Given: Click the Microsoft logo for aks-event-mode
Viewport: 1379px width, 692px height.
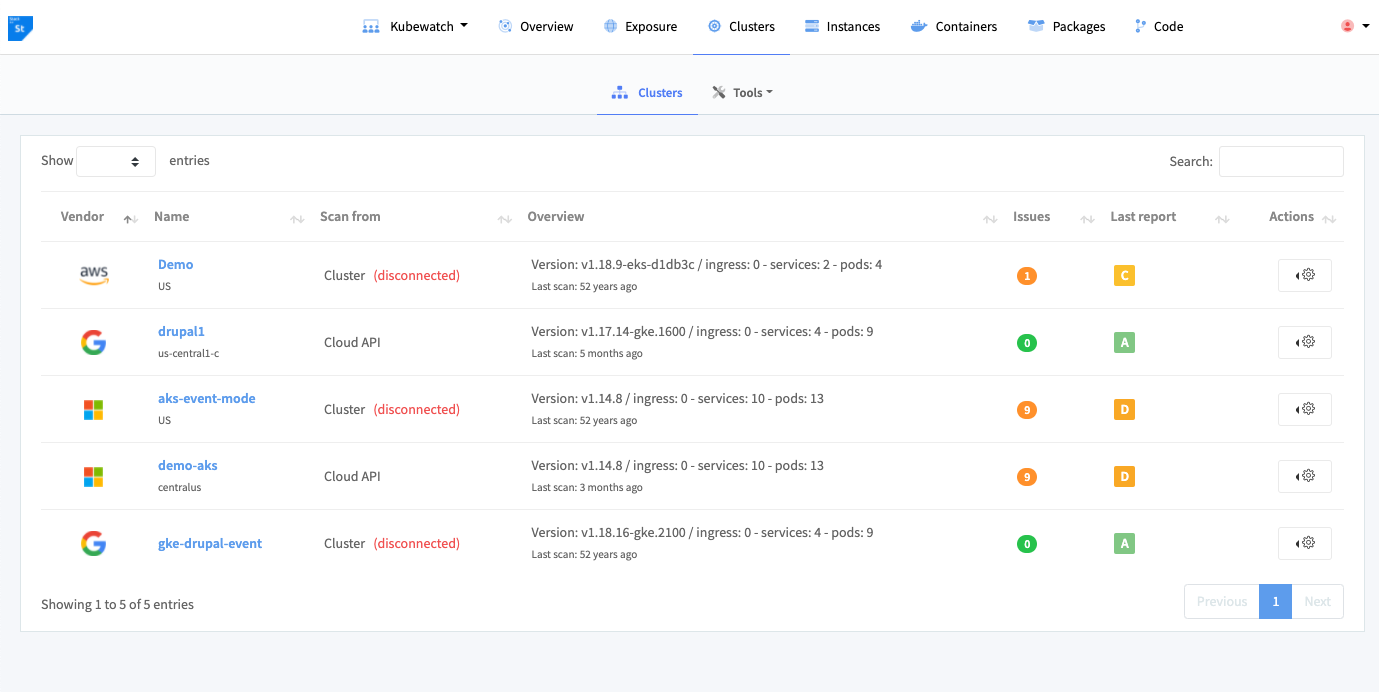Looking at the screenshot, I should tap(93, 410).
